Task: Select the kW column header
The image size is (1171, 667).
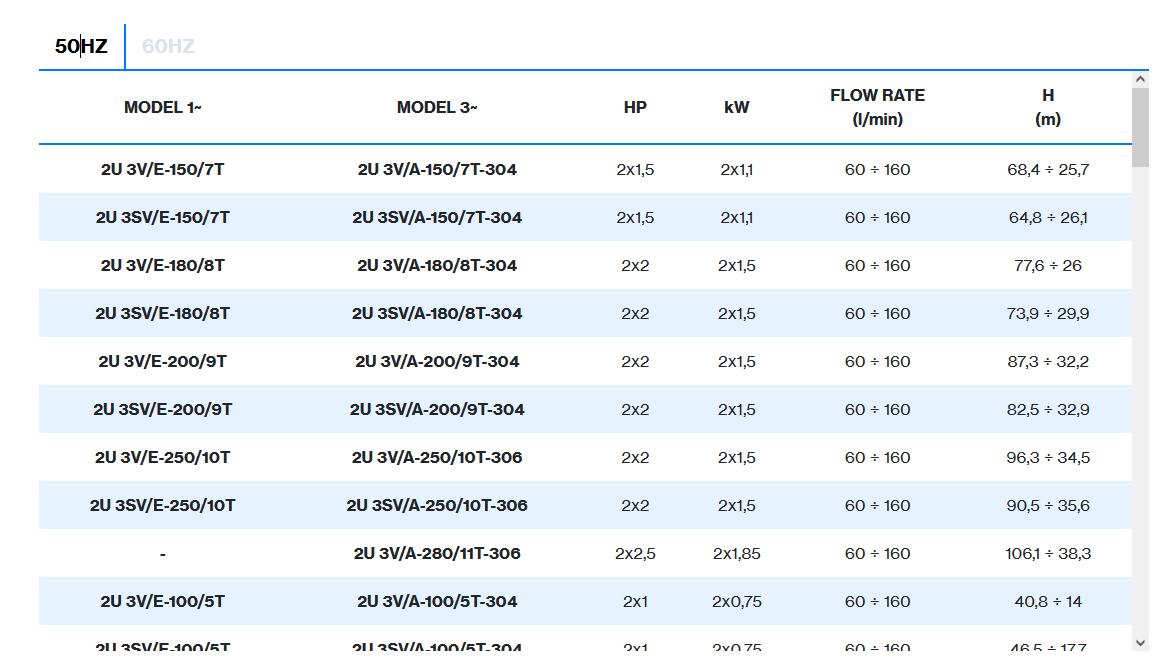Action: (x=736, y=107)
